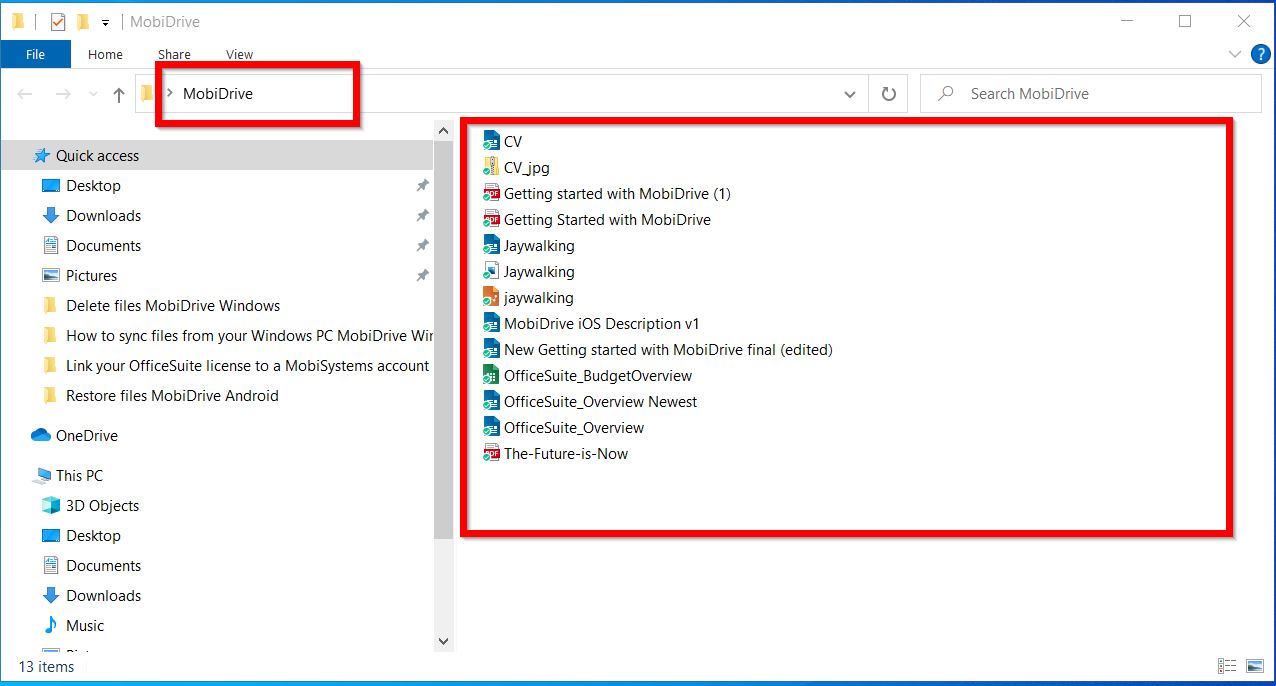Click the OfficeSuite_BudgetOverview spreadsheet icon

click(491, 375)
